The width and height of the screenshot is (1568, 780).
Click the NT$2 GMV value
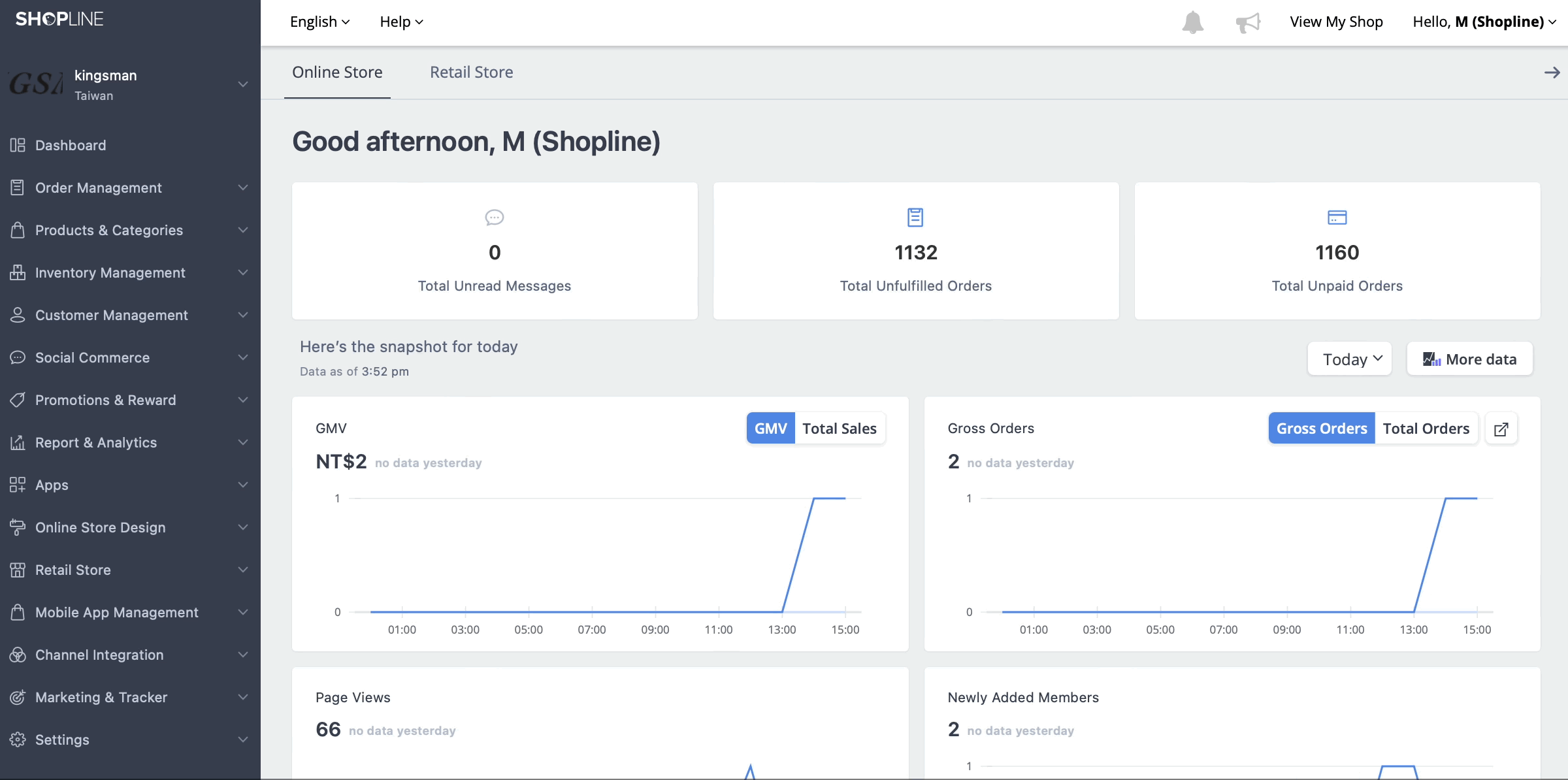click(x=341, y=462)
